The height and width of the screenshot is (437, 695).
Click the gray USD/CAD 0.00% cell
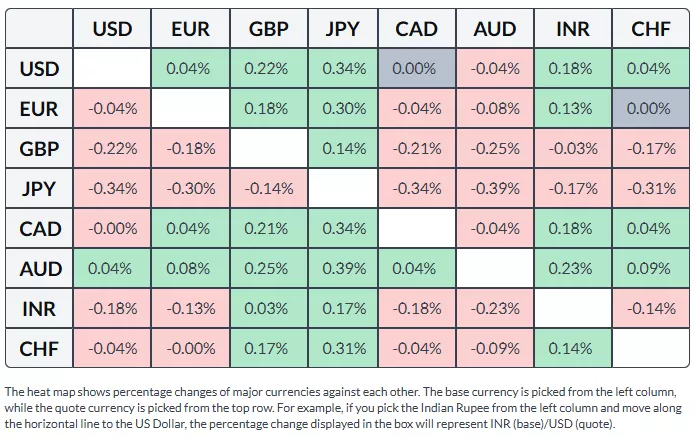pos(417,69)
